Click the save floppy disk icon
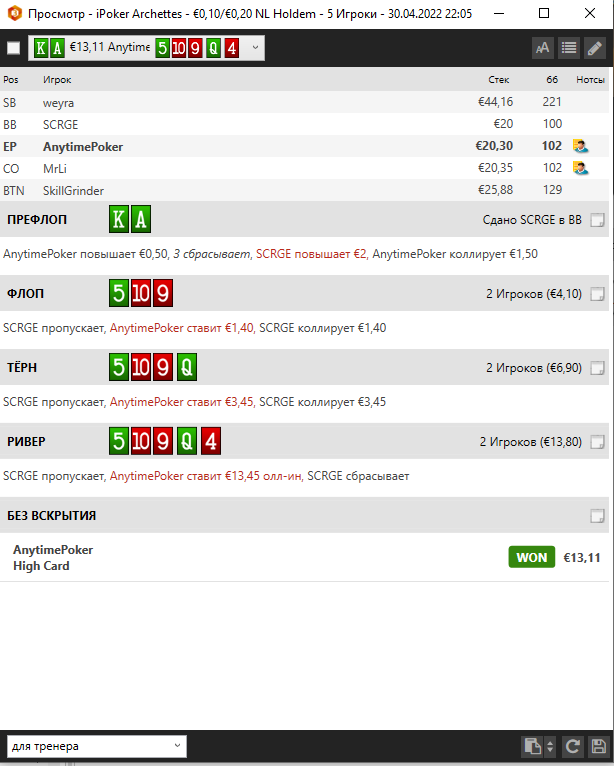Viewport: 614px width, 766px height. 598,746
